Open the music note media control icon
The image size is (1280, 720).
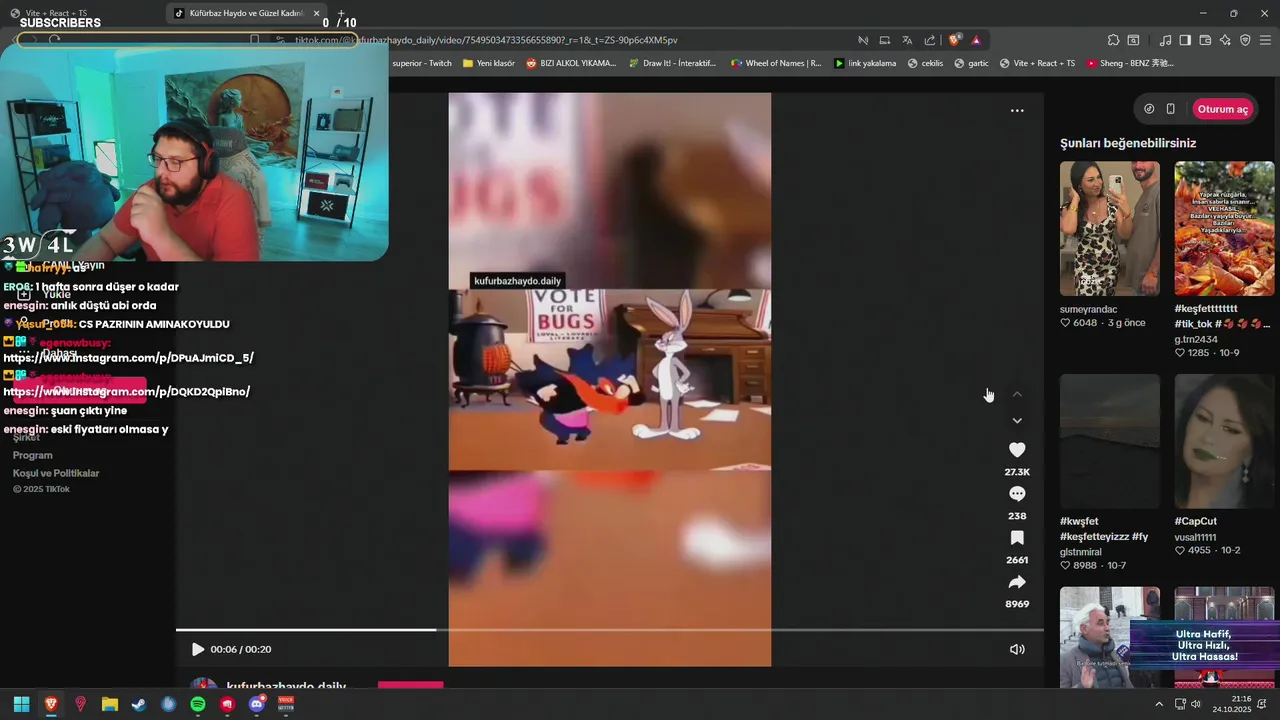1165,40
